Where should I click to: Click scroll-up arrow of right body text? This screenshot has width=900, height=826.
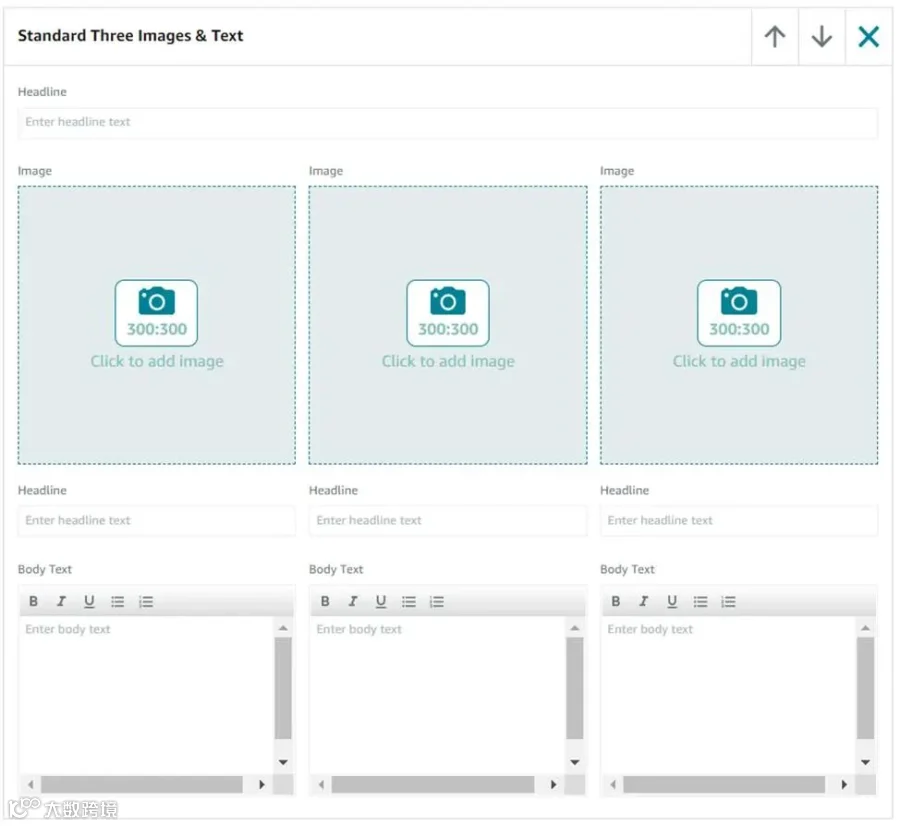coord(866,629)
